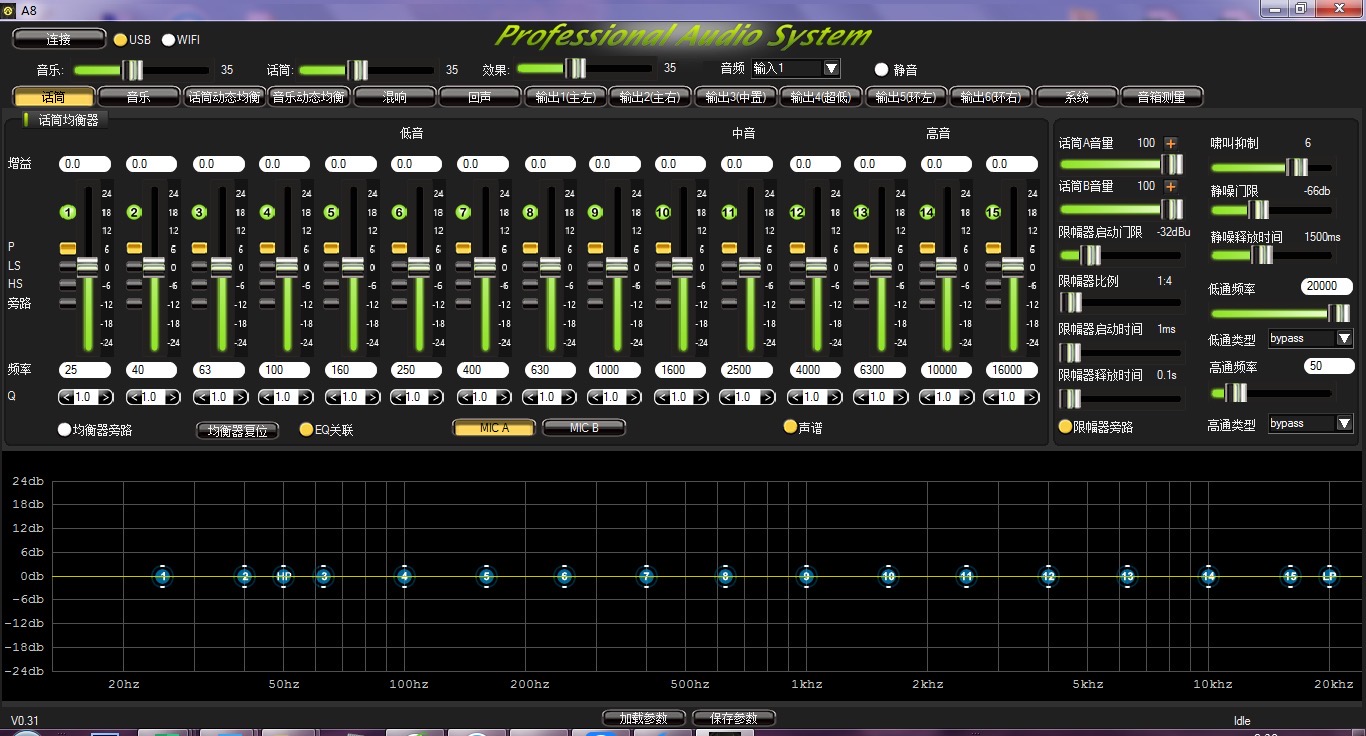1366x736 pixels.
Task: Click the 连接 connect button
Action: coord(59,39)
